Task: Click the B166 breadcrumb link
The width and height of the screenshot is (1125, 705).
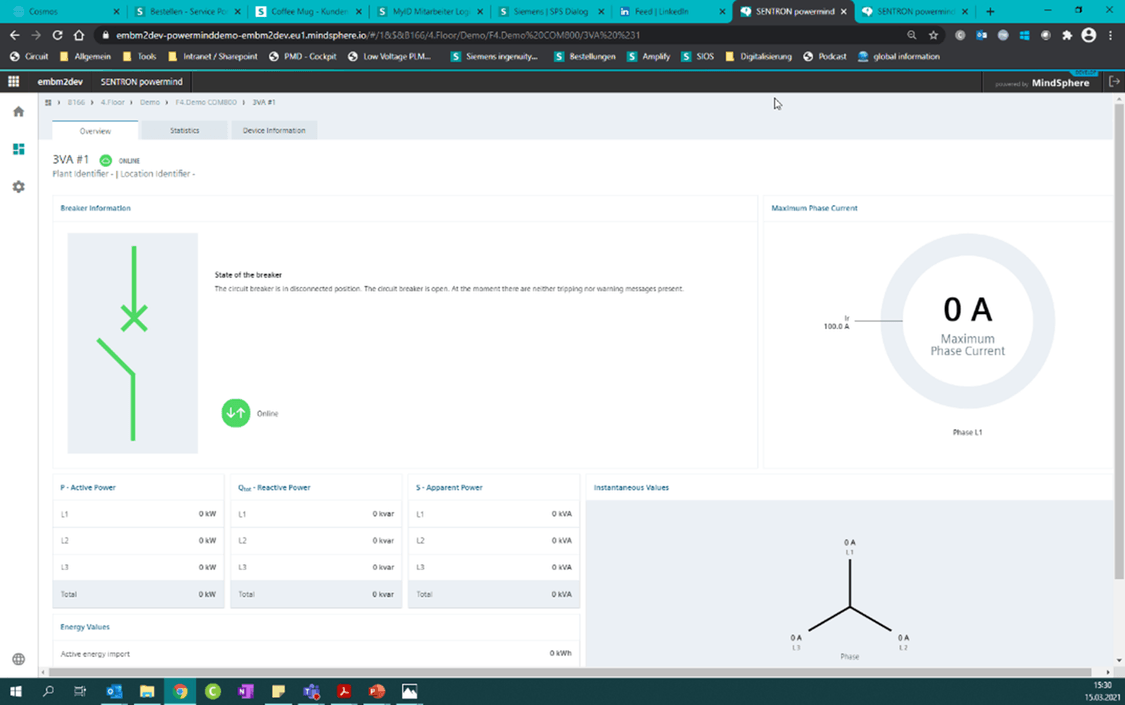Action: pos(76,103)
